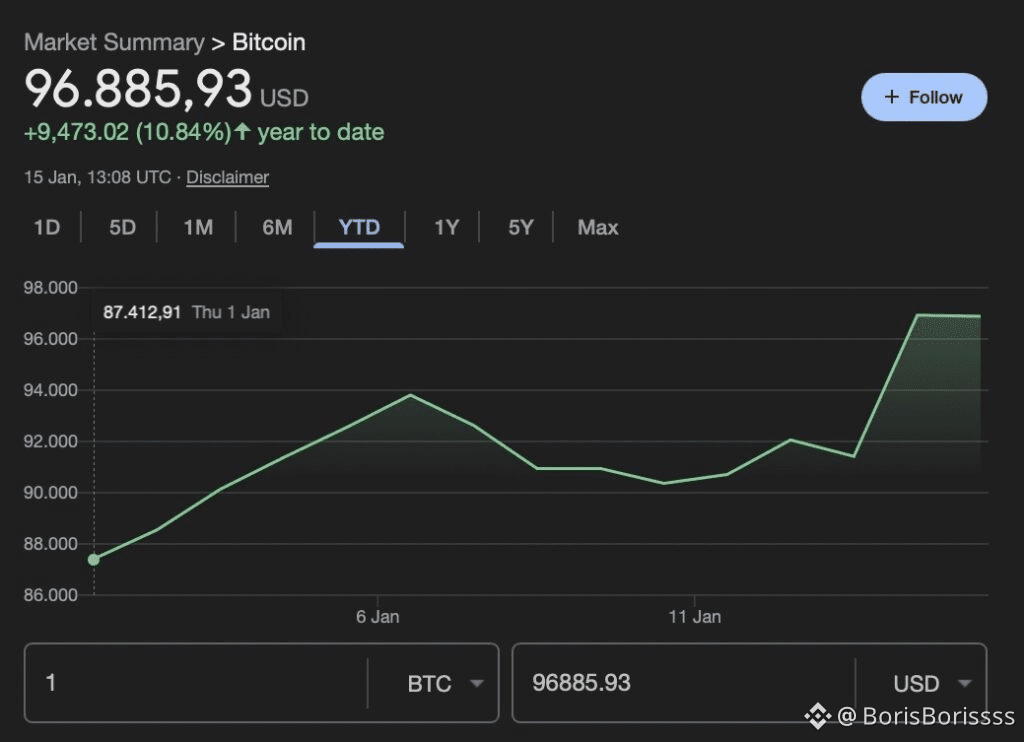
Task: Click the BTC amount input field
Action: (x=195, y=683)
